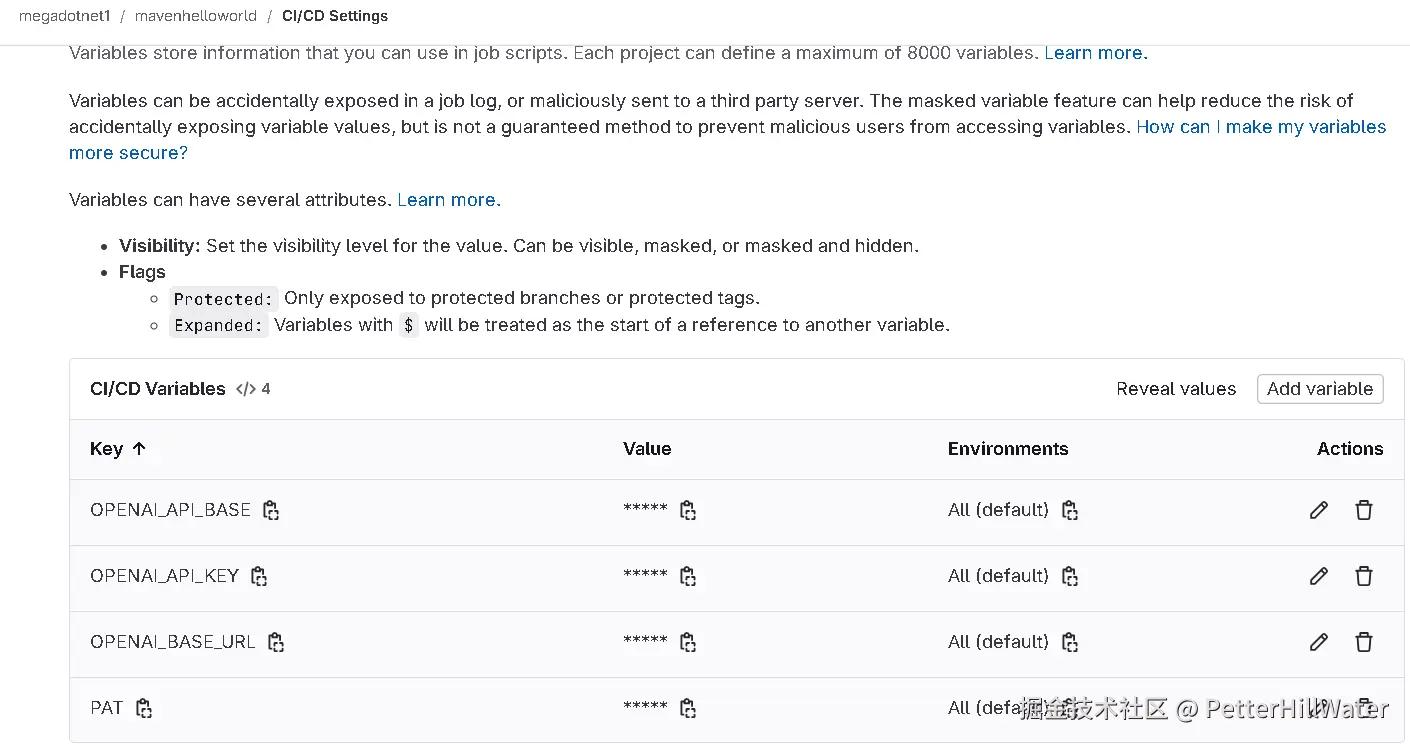The height and width of the screenshot is (744, 1410).
Task: Edit the OPENAI_API_BASE variable
Action: (1319, 510)
